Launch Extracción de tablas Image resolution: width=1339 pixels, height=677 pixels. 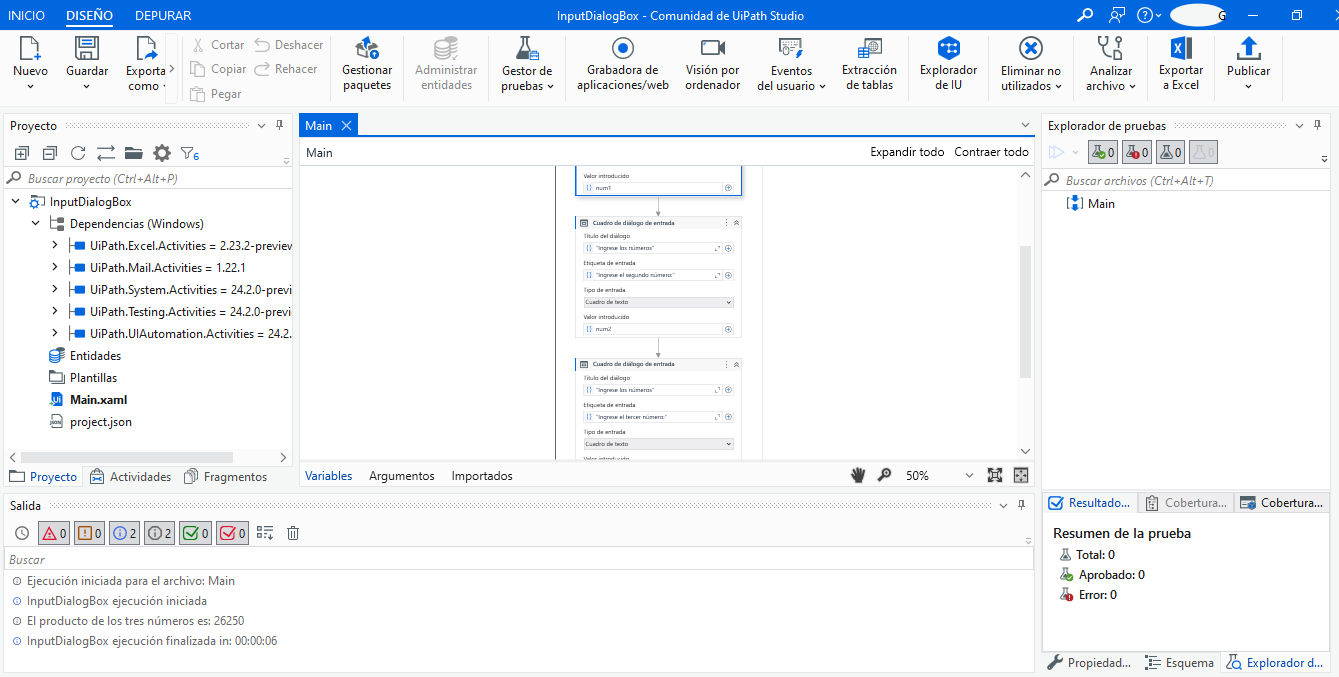(x=869, y=64)
